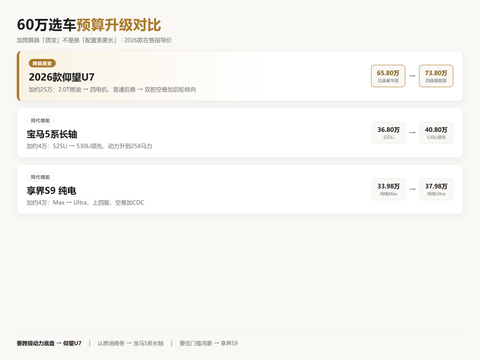
Task: Click the 73.80万 price box
Action: [x=436, y=76]
